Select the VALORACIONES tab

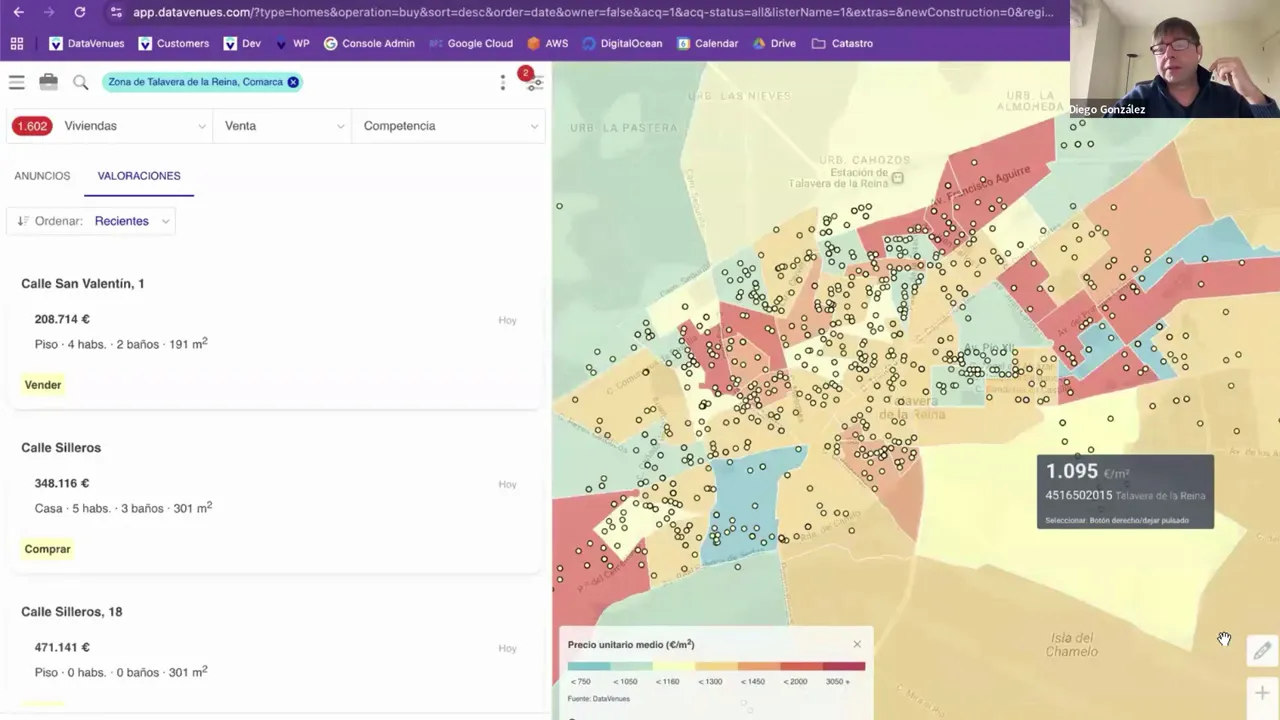[139, 176]
